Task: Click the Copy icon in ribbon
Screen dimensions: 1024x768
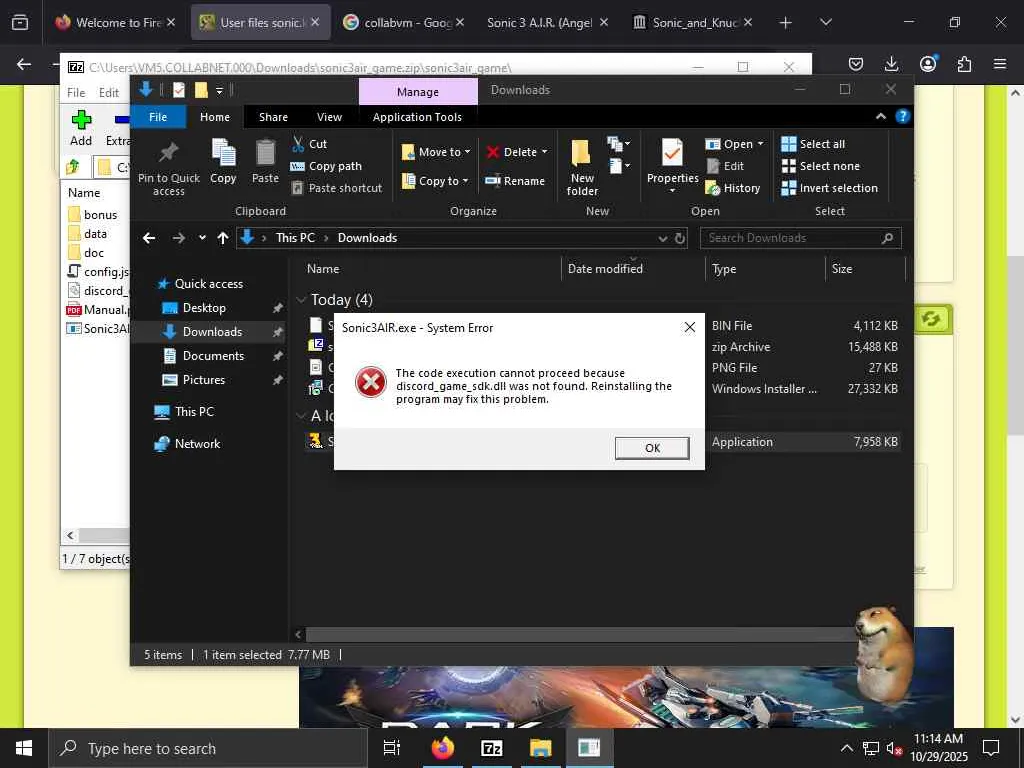Action: coord(223,153)
